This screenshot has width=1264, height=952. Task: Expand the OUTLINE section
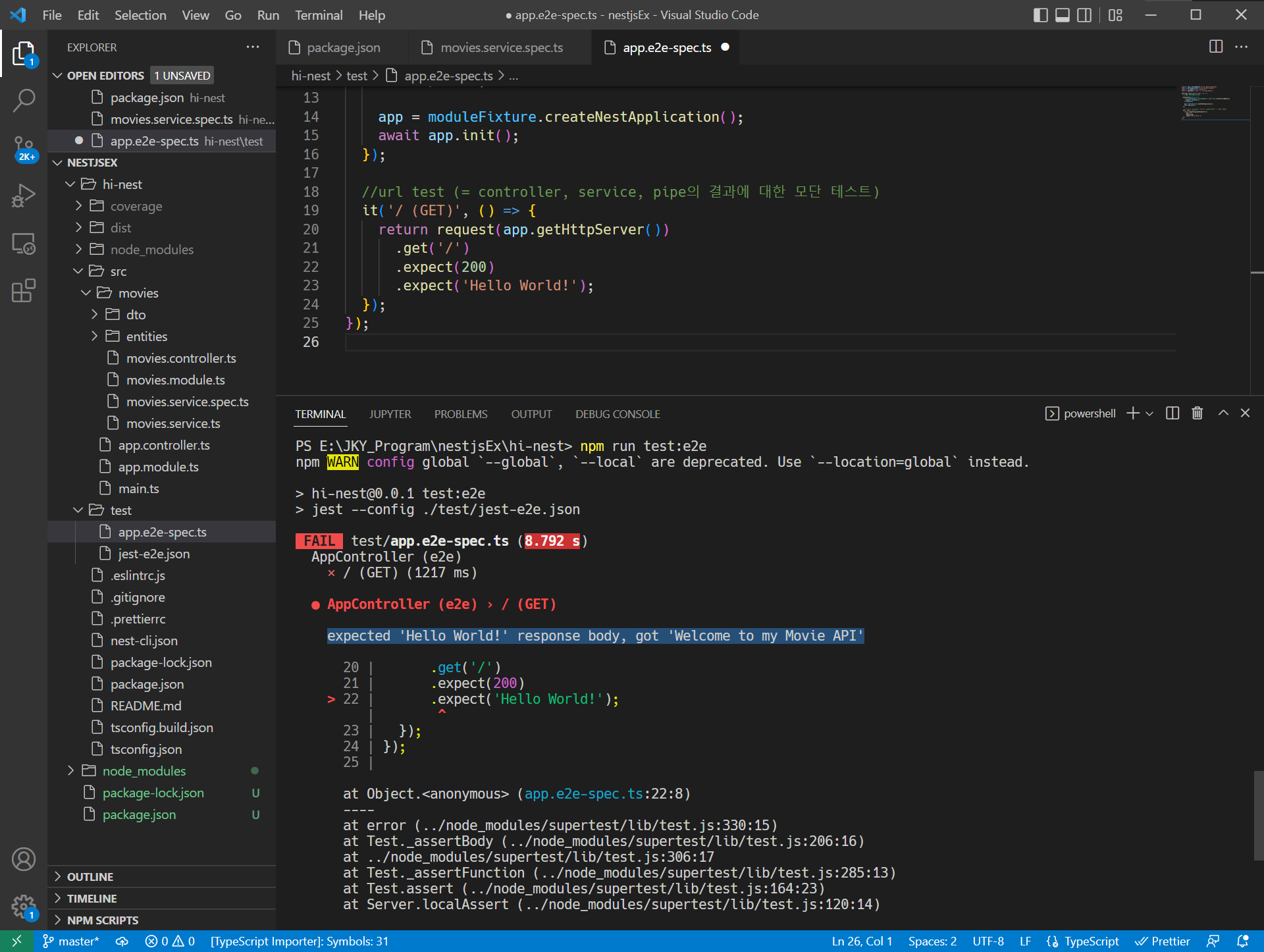(x=90, y=877)
